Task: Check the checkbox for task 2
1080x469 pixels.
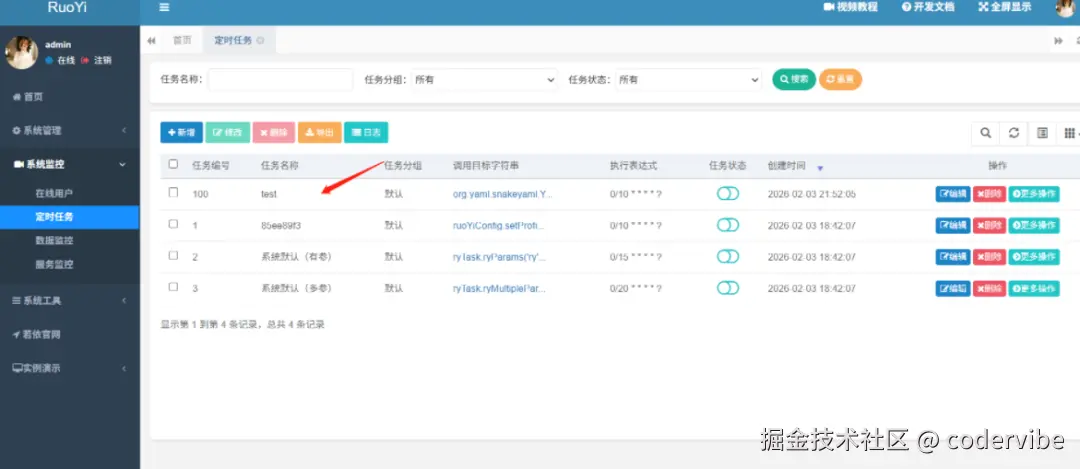Action: (x=174, y=256)
